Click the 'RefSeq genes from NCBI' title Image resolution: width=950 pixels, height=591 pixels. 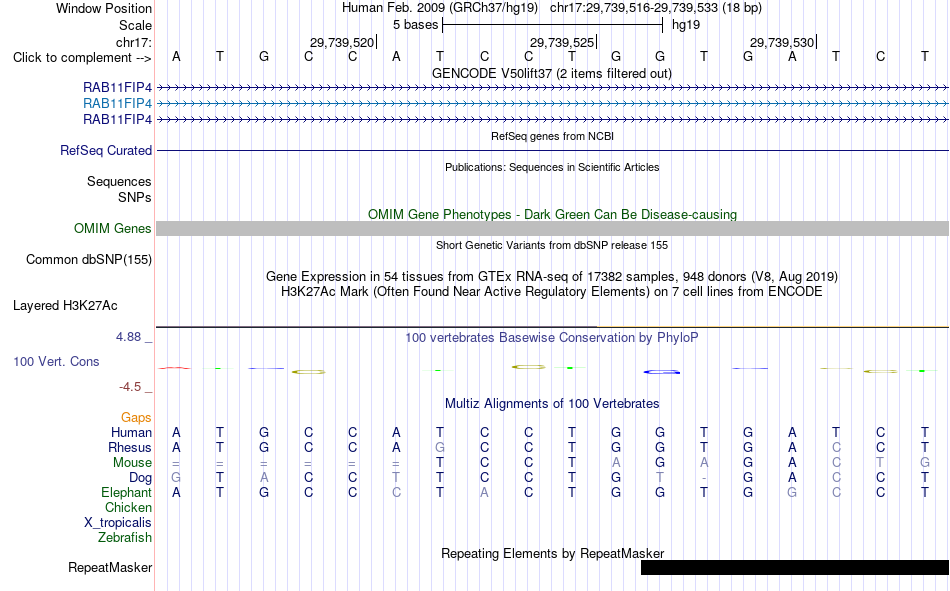tap(552, 136)
